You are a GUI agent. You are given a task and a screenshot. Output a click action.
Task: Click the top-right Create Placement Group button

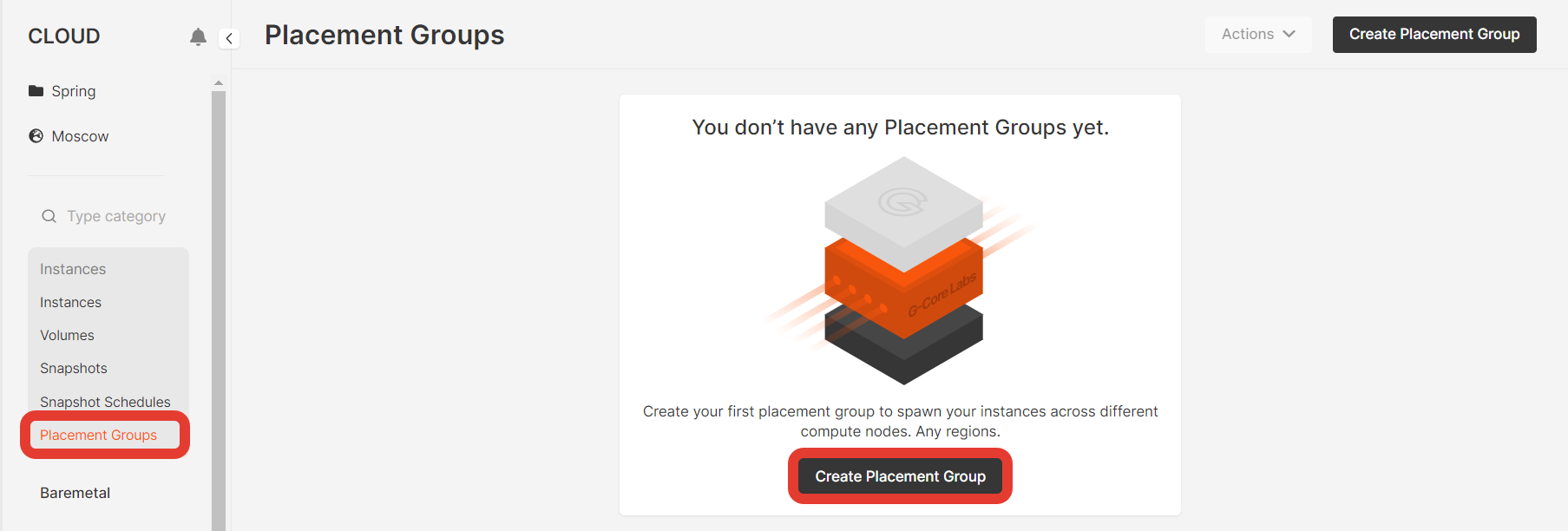point(1434,35)
